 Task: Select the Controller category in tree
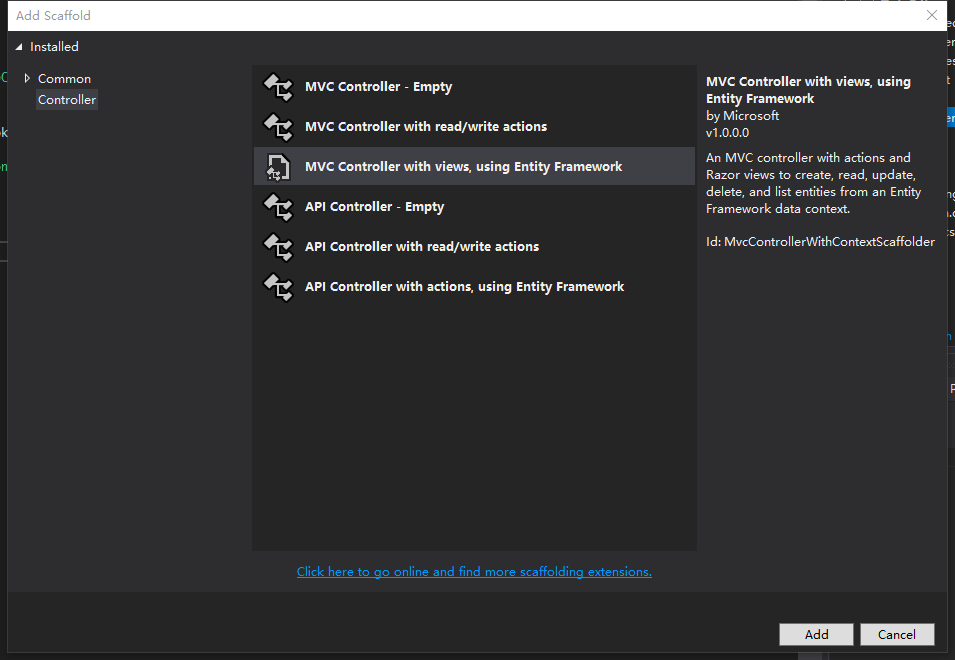click(x=67, y=100)
